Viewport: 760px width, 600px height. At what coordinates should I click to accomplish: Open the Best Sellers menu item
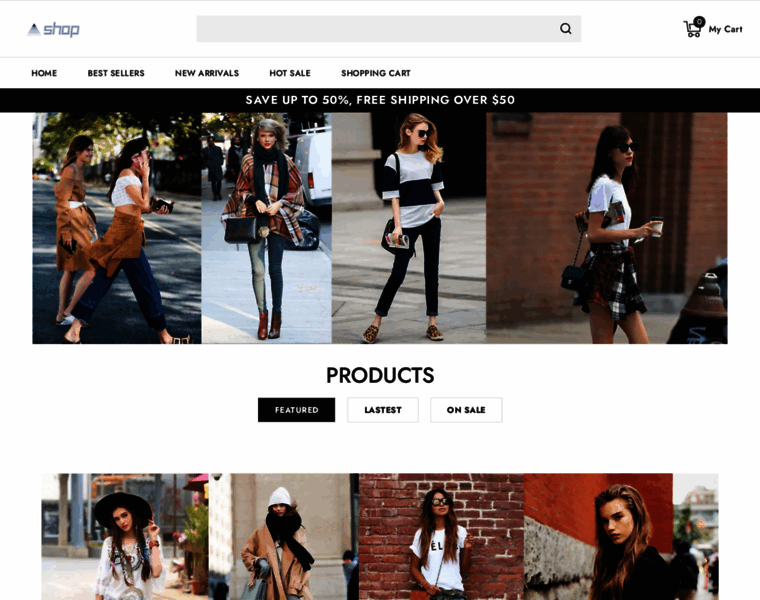[116, 73]
